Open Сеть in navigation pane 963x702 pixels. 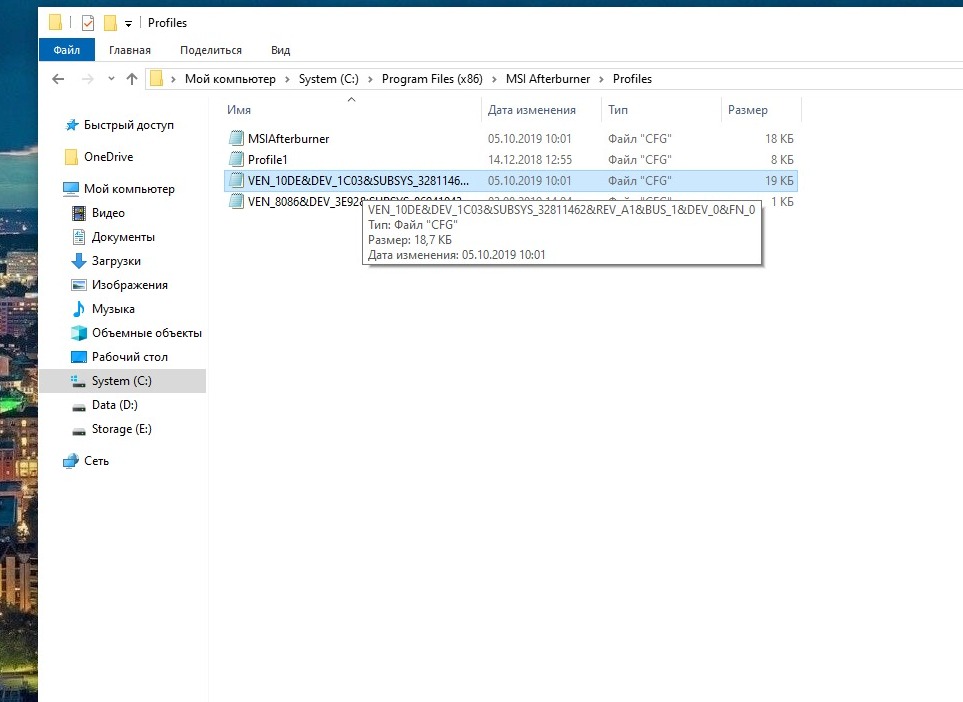point(96,461)
